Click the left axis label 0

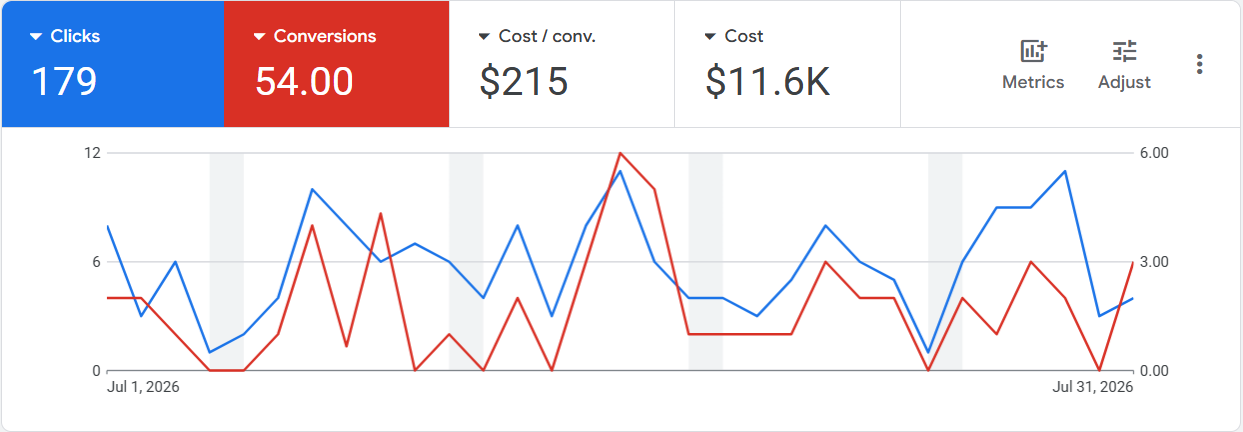[x=97, y=371]
